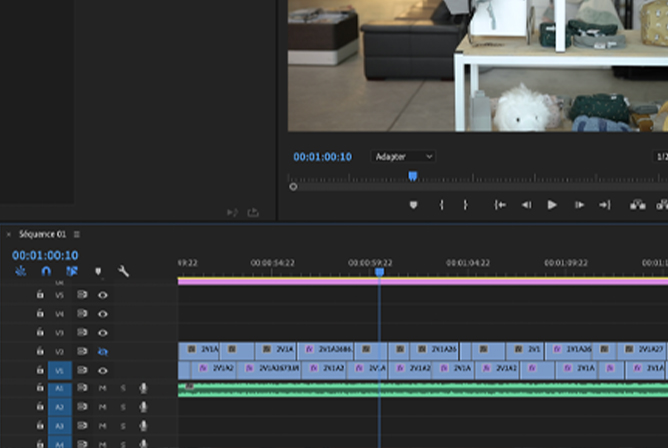Open playback resolution dropdown showing 1/2
668x448 pixels.
[x=661, y=157]
